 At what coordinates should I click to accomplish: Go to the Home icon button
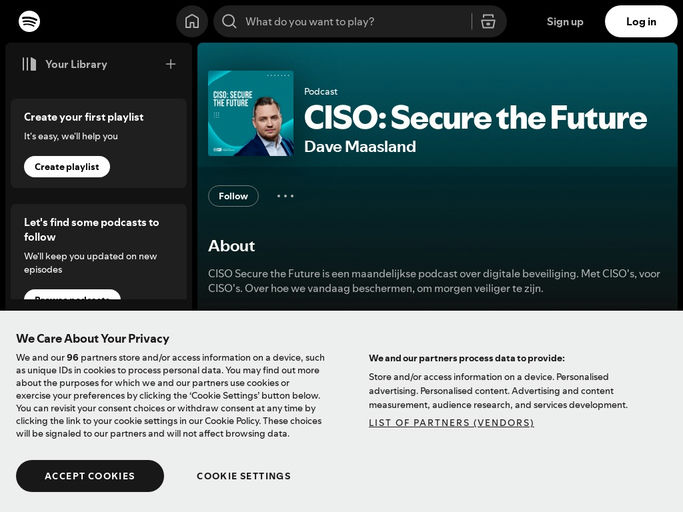pyautogui.click(x=192, y=21)
